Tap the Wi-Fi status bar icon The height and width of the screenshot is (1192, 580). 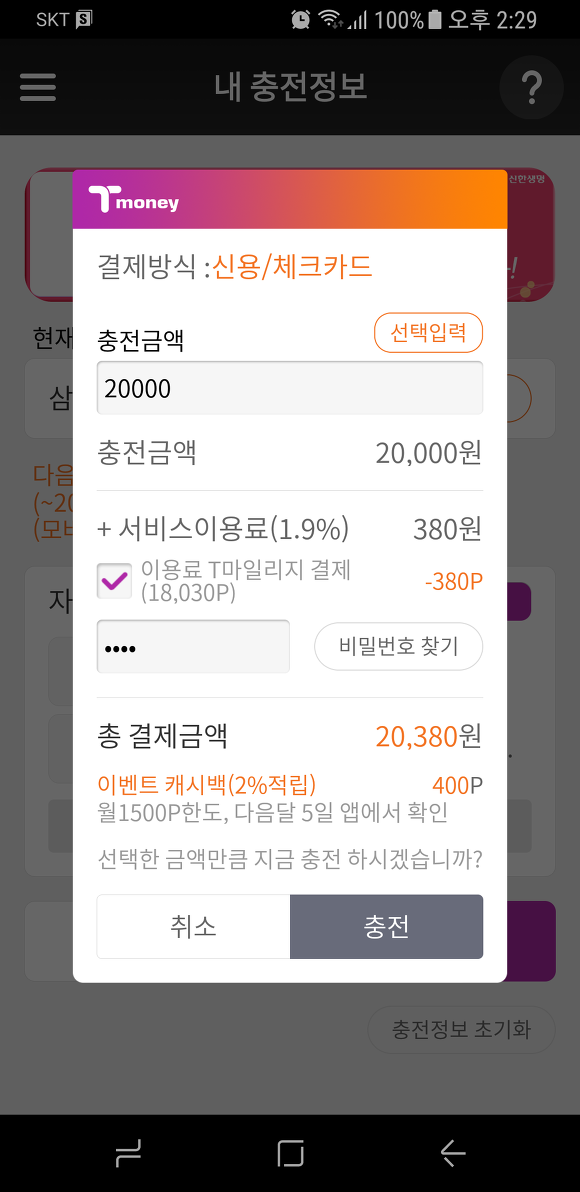pos(330,19)
